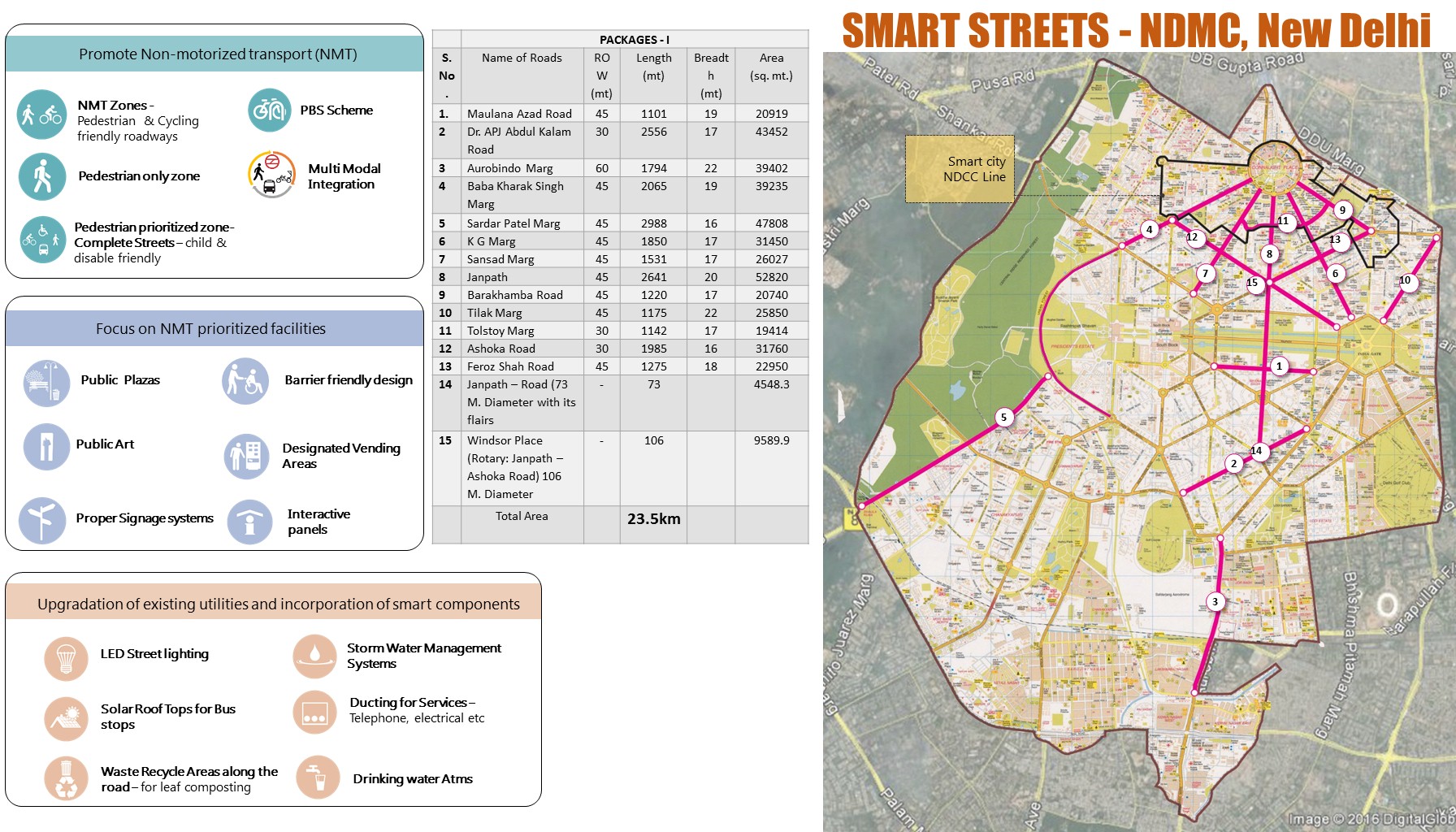Click the LED Street lighting bulb icon
The width and height of the screenshot is (1456, 832).
pyautogui.click(x=66, y=657)
